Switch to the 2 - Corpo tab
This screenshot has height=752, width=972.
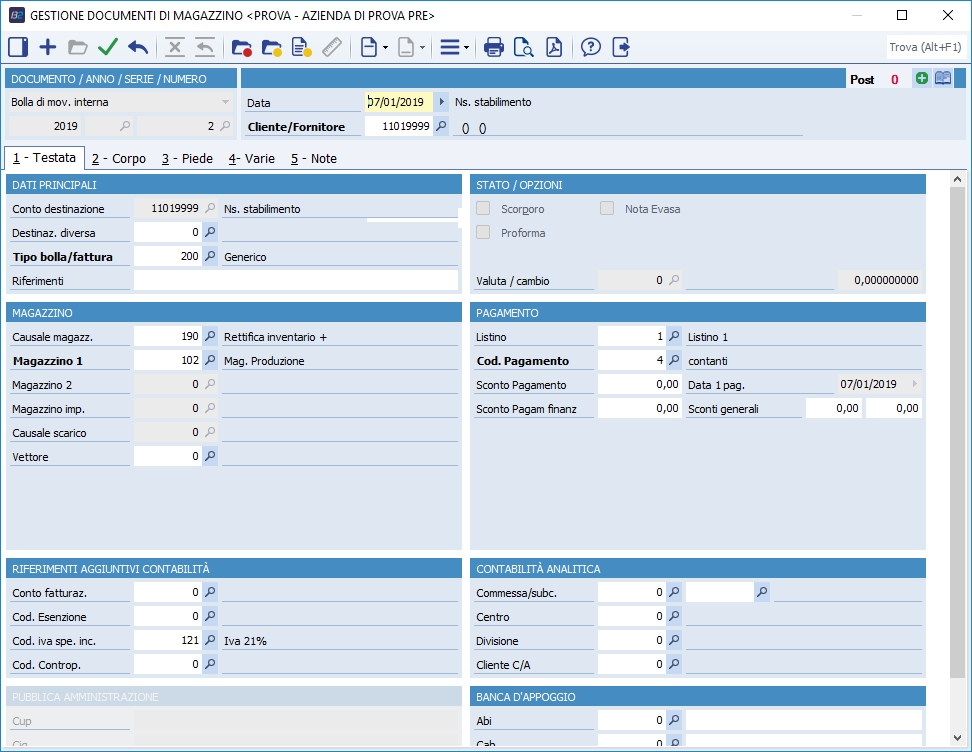coord(118,158)
